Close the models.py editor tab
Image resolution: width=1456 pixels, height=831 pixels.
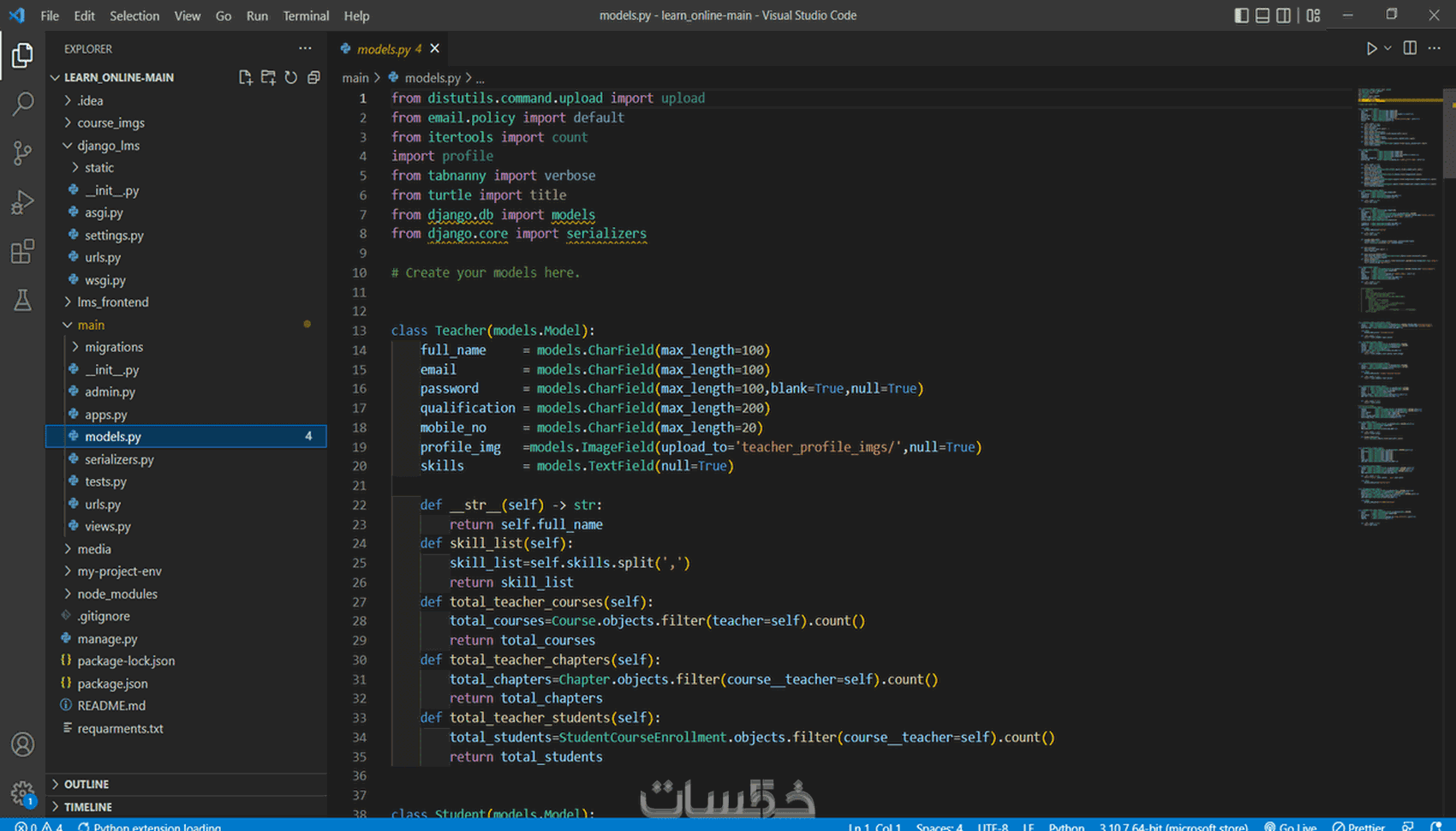435,49
